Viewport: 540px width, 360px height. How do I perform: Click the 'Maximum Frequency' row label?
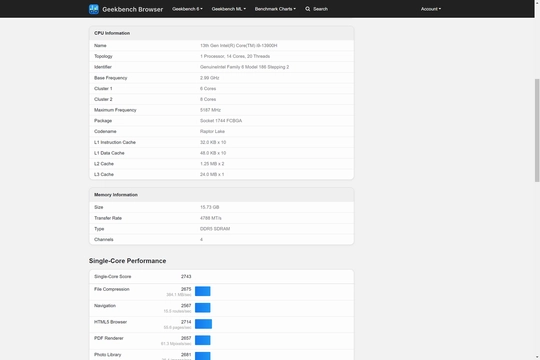click(x=115, y=110)
